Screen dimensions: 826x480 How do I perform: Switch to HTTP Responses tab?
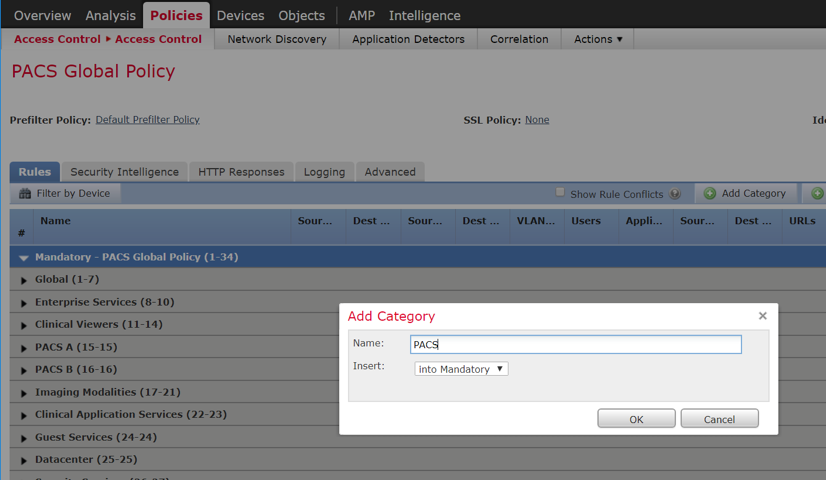(x=241, y=172)
